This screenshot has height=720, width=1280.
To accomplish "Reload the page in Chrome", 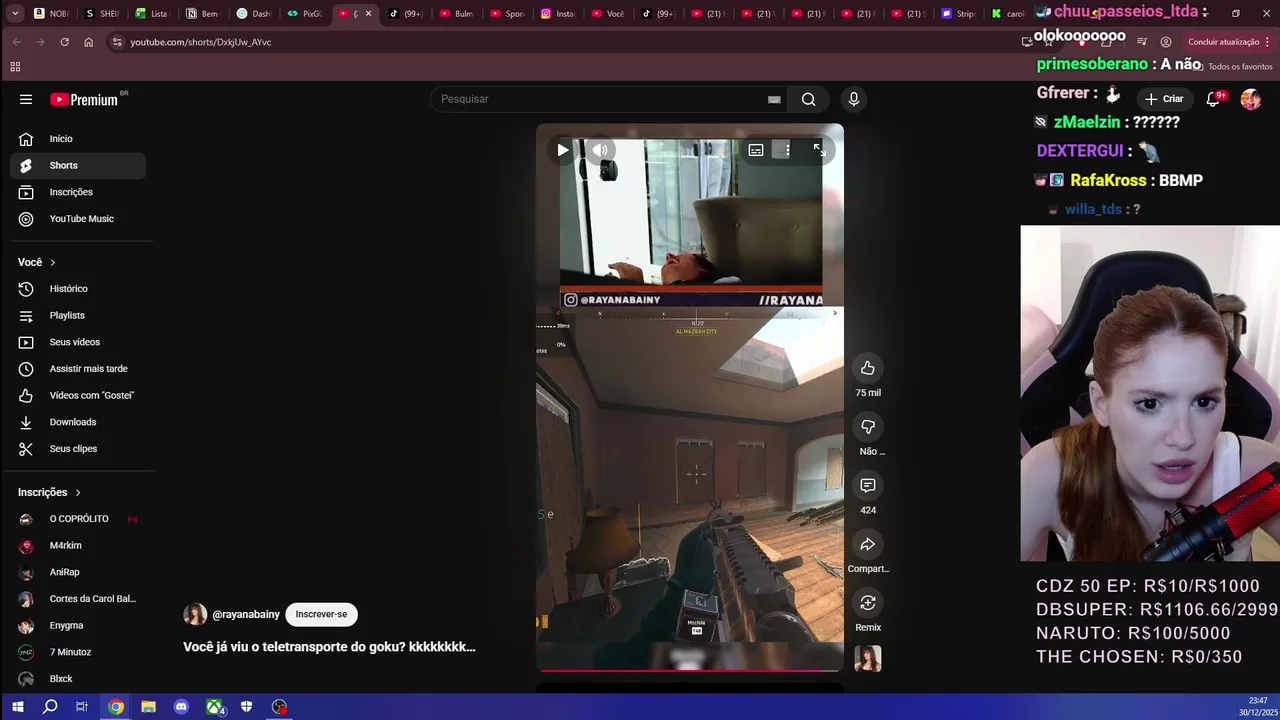I will coord(64,42).
